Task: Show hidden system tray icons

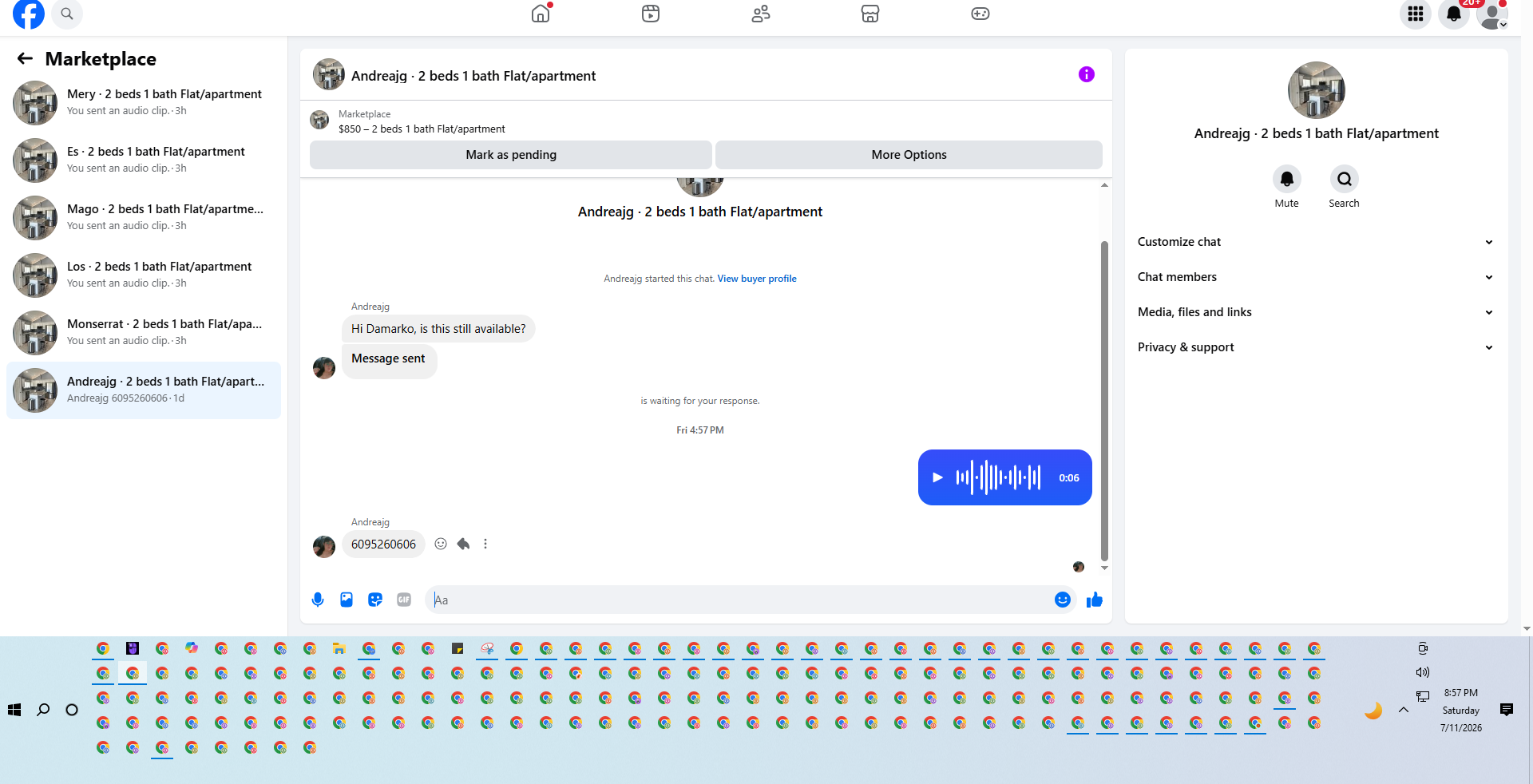Action: tap(1403, 710)
